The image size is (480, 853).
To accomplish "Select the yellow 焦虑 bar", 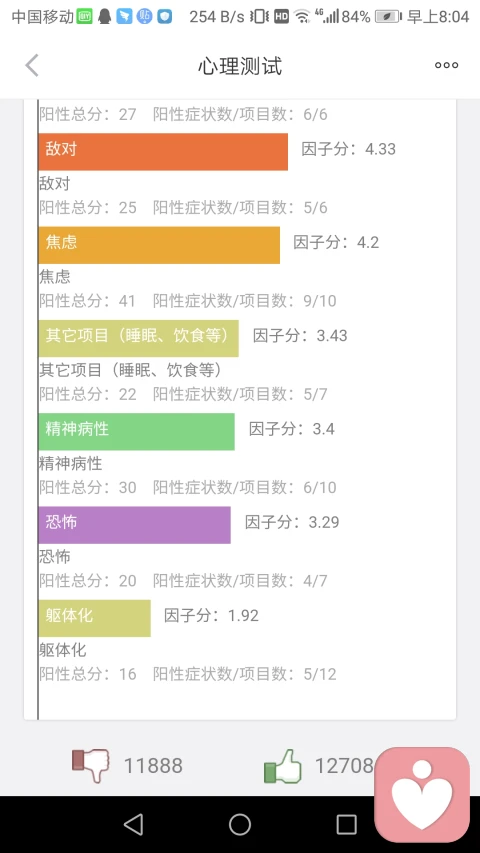I will pyautogui.click(x=159, y=245).
